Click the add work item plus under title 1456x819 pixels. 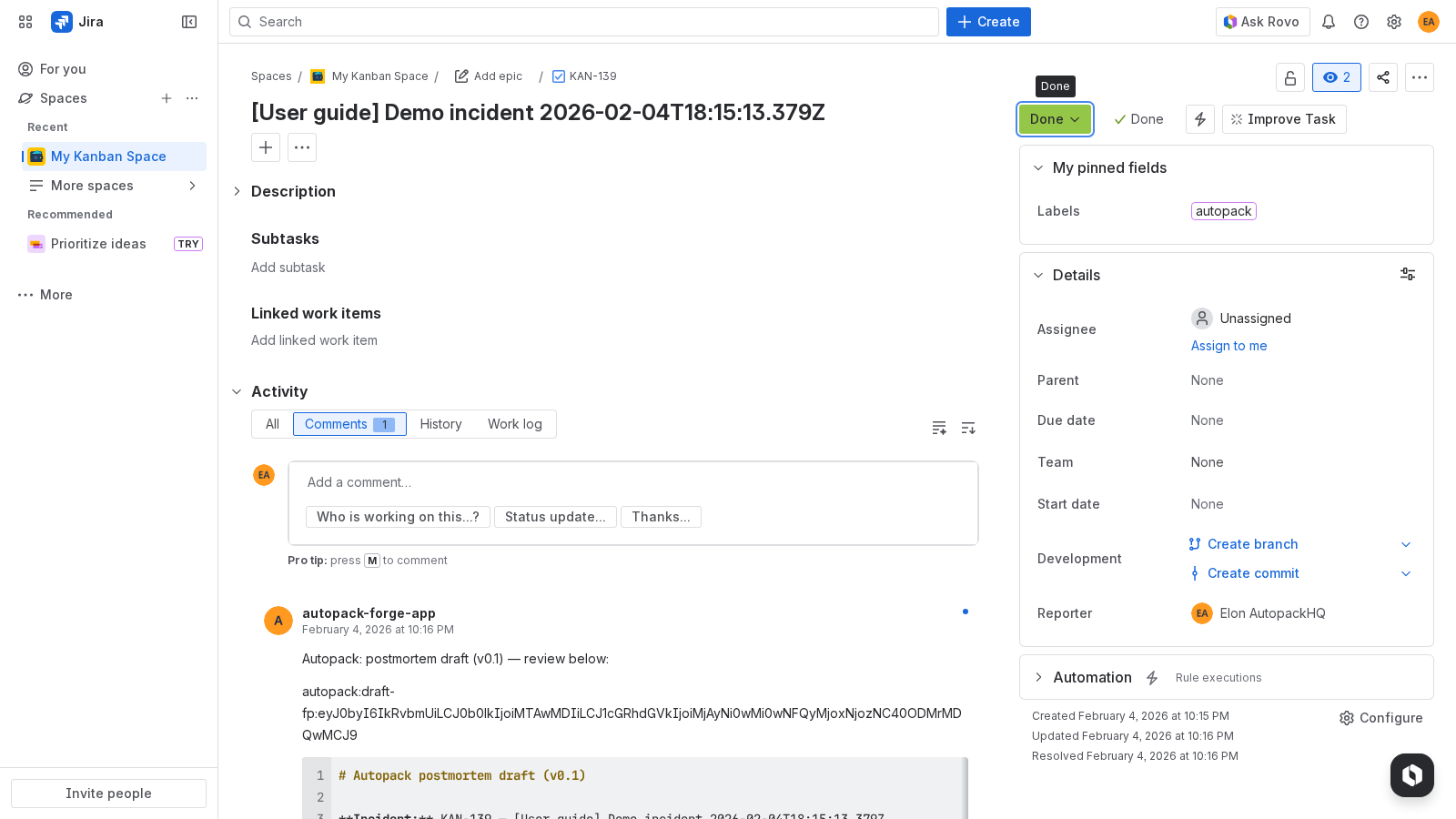(265, 147)
